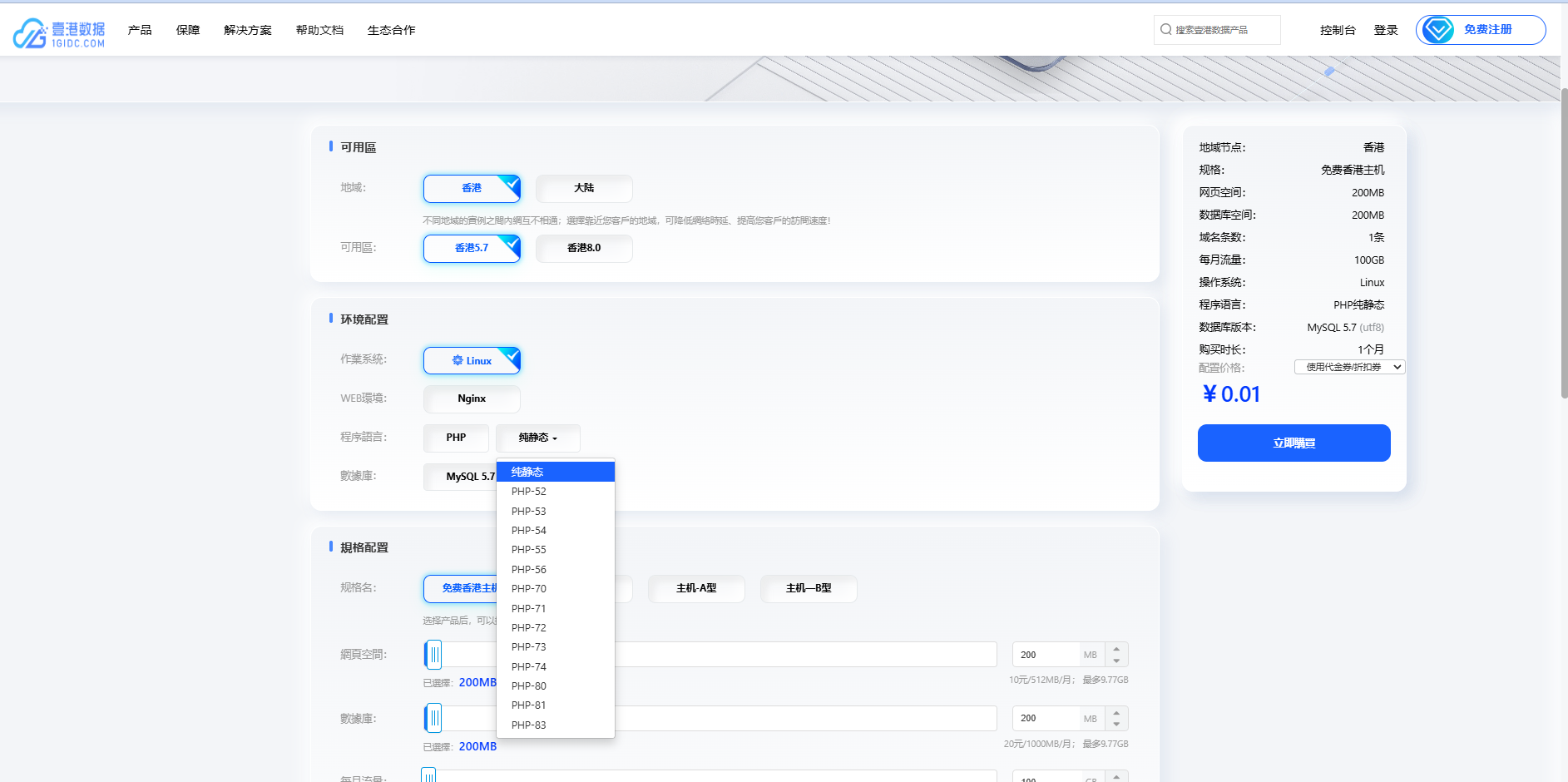Select the 主机—B型 plan
This screenshot has width=1568, height=782.
pyautogui.click(x=809, y=588)
